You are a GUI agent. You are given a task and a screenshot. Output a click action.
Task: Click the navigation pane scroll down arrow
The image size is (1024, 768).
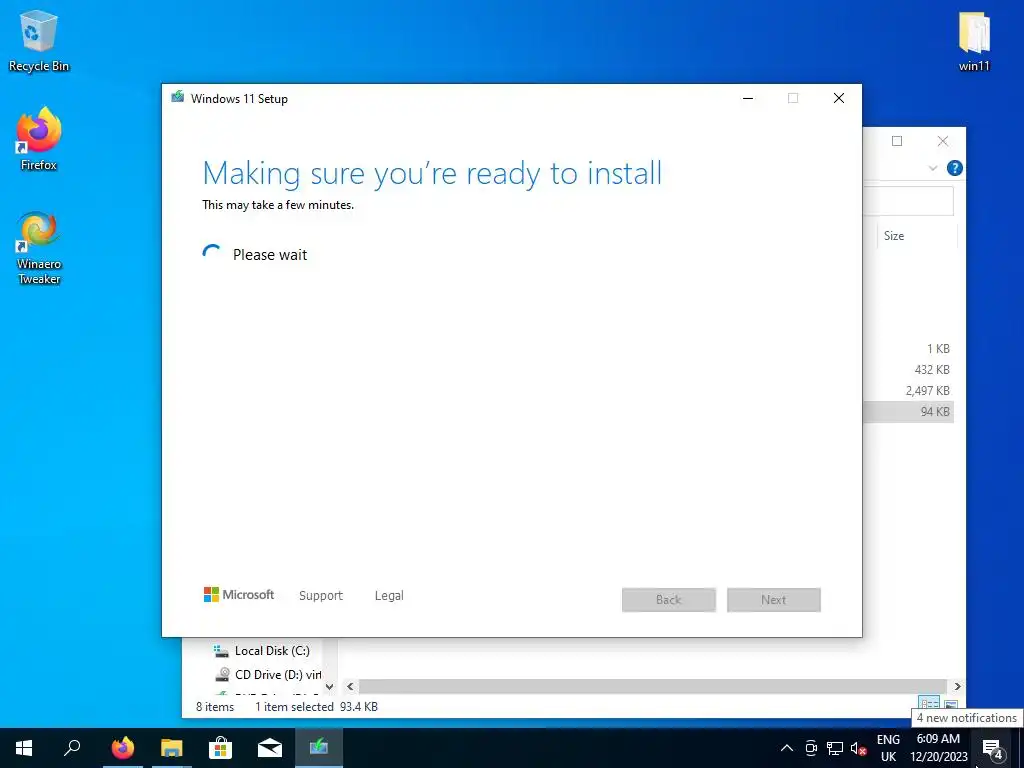coord(329,686)
